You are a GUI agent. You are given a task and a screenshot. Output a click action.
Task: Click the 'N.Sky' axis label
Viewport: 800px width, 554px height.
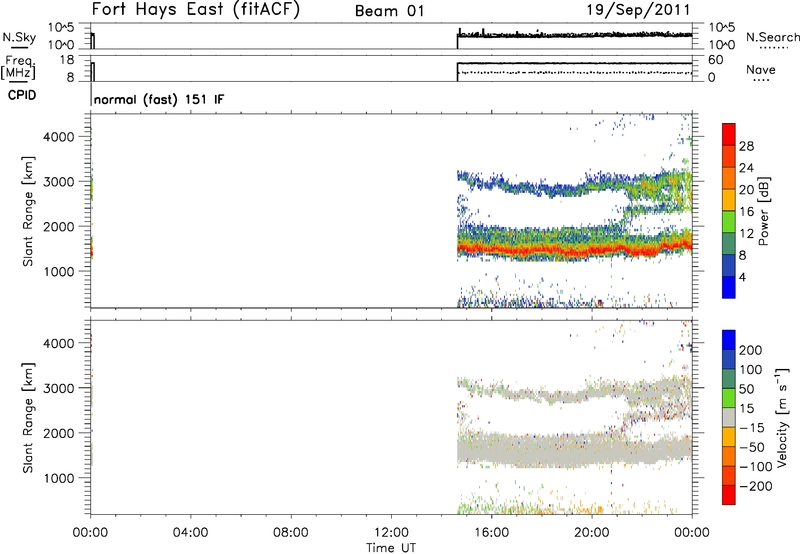click(19, 37)
